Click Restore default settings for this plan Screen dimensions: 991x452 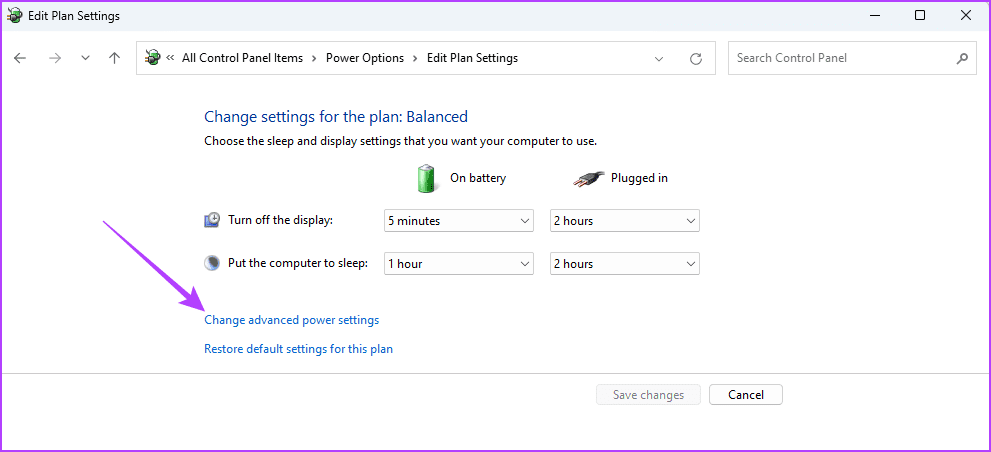pyautogui.click(x=298, y=349)
